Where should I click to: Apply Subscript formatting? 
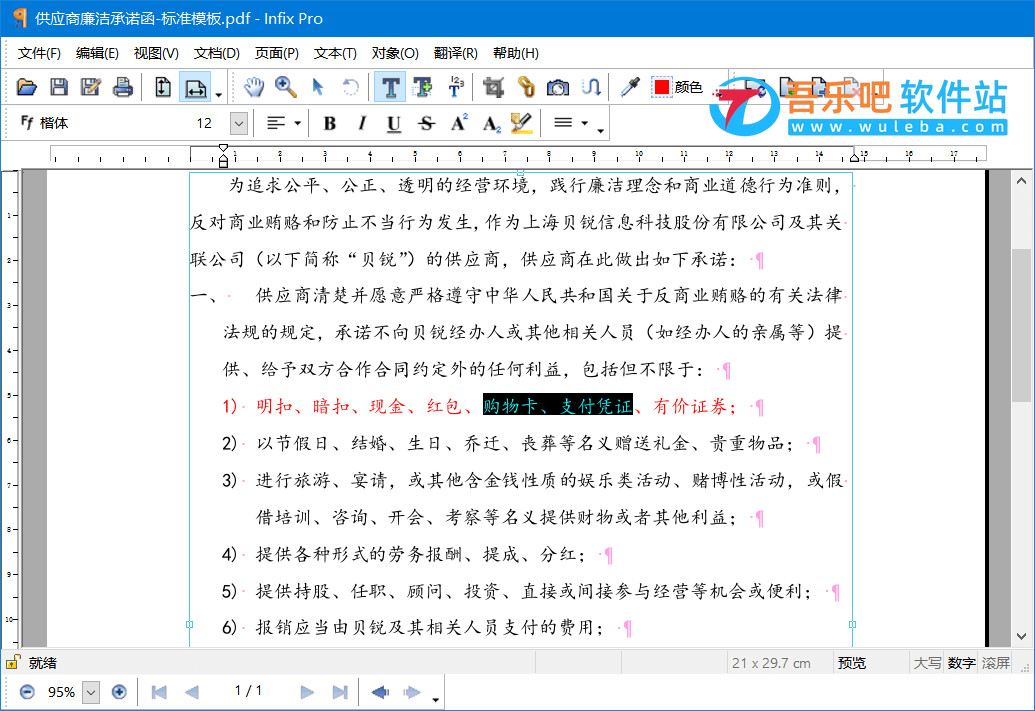[x=492, y=123]
